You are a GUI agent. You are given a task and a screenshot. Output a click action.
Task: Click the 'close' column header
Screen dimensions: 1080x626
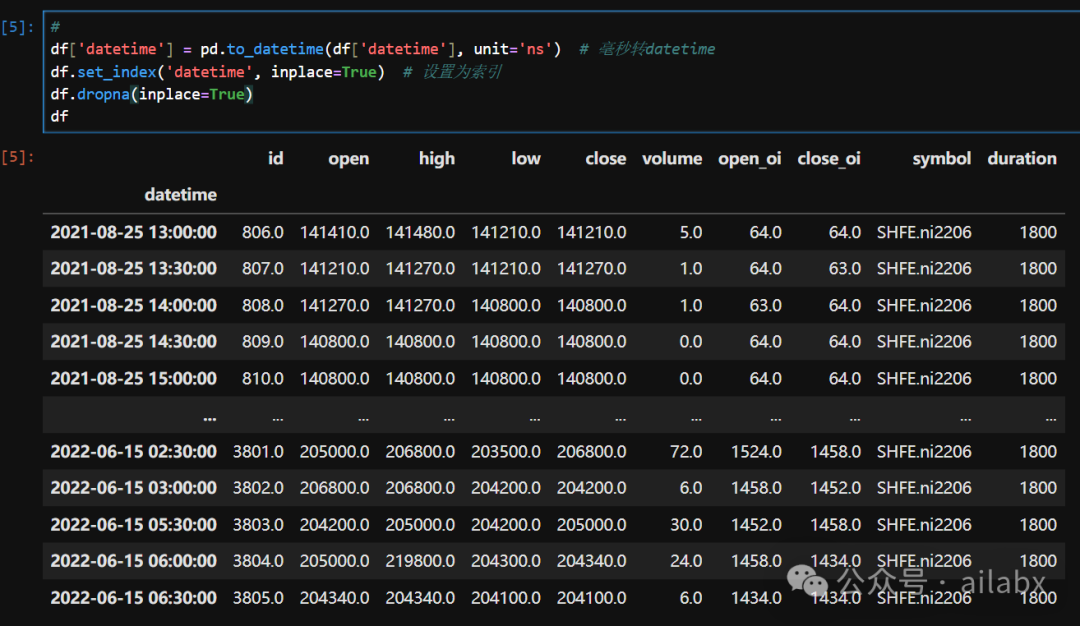(605, 158)
